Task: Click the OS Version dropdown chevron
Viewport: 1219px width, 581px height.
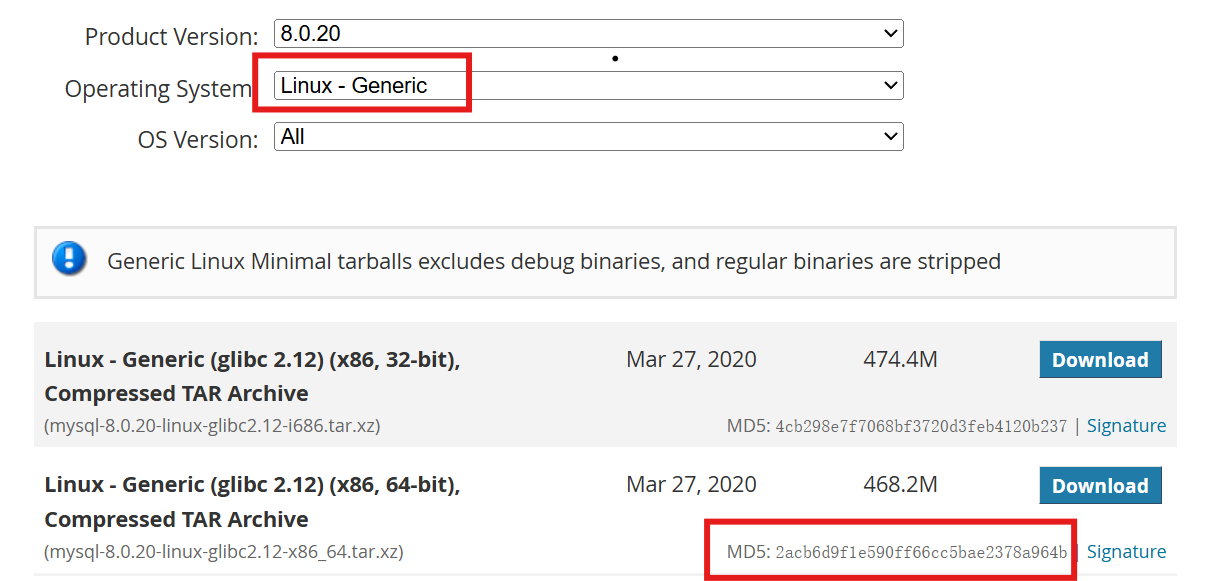Action: point(891,137)
